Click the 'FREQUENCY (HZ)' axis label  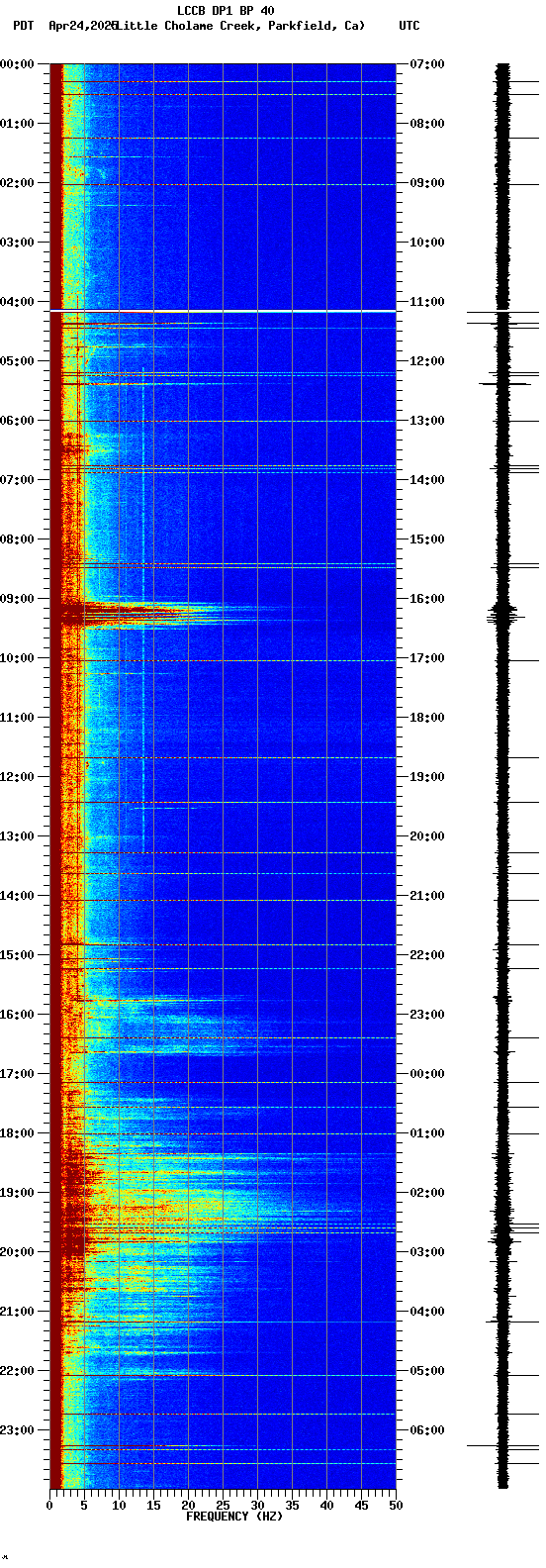click(x=234, y=1517)
